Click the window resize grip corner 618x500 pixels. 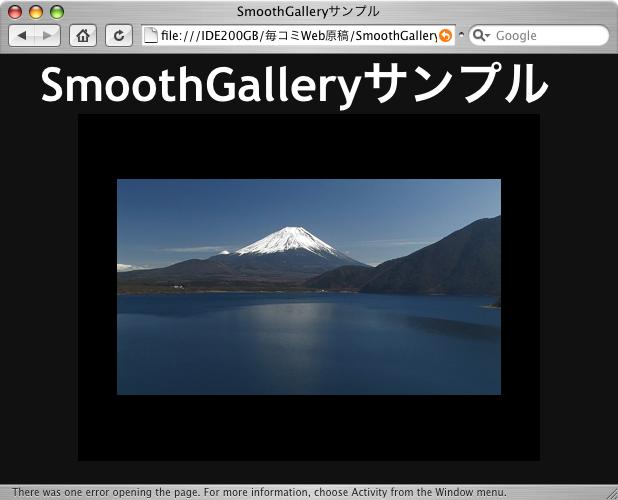[x=612, y=493]
